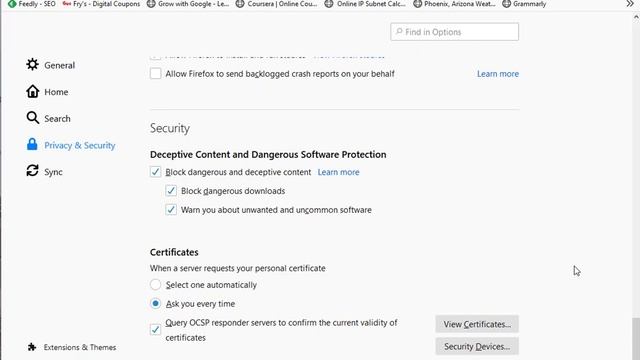Image resolution: width=640 pixels, height=360 pixels.
Task: Click the Security section heading
Action: [170, 128]
